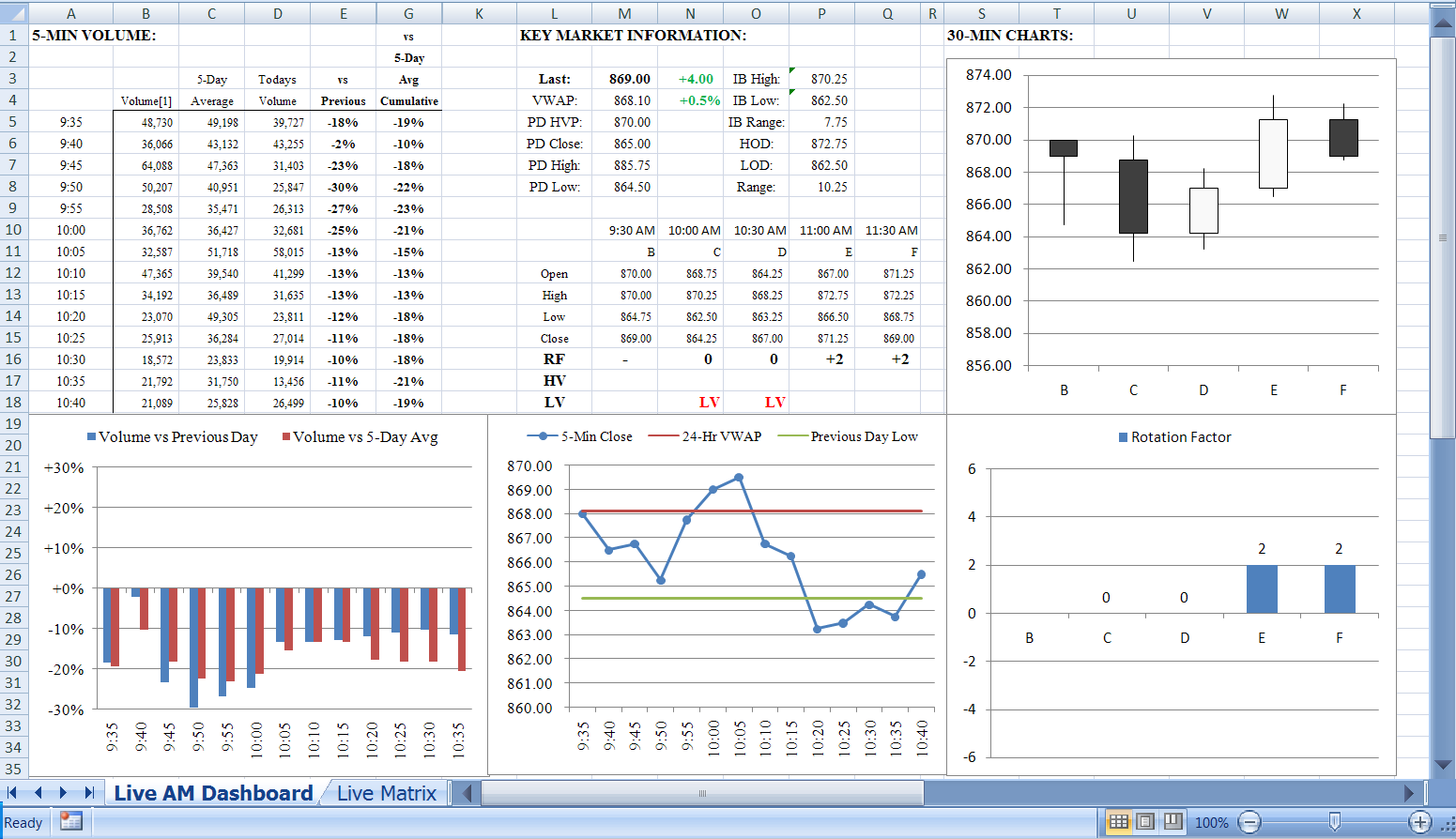
Task: Go to the previous sheet tab
Action: click(38, 793)
